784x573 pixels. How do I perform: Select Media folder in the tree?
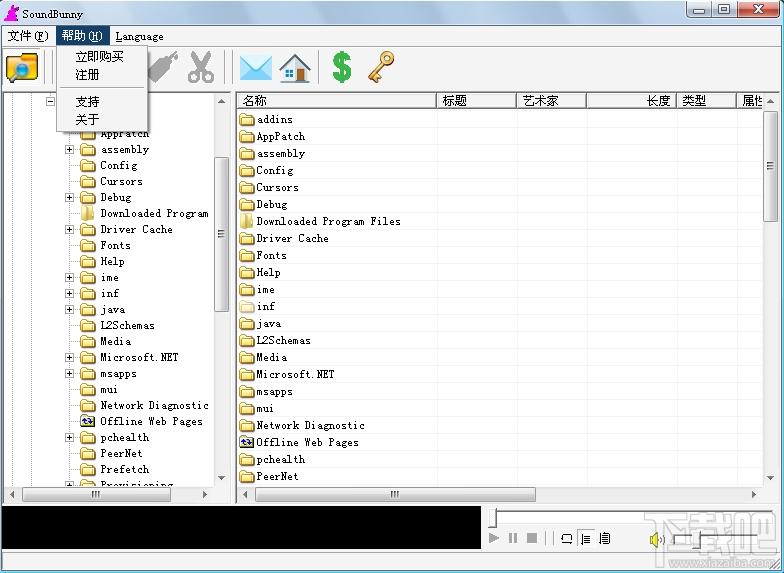(x=116, y=342)
